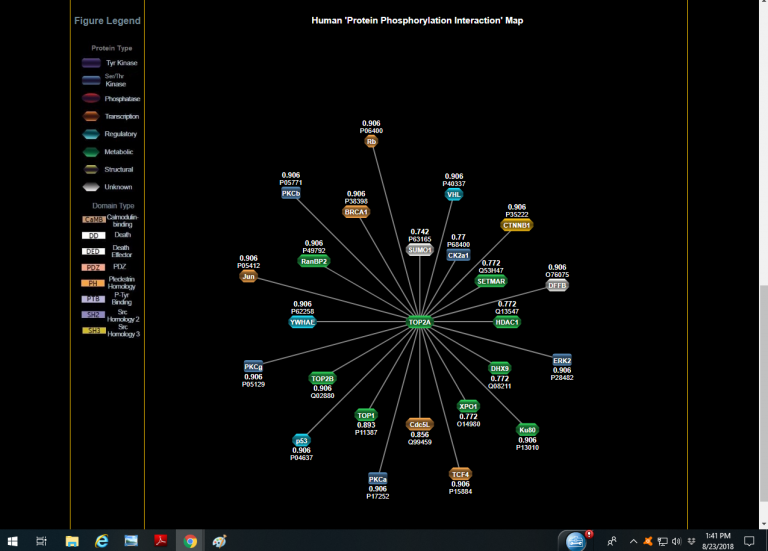Show hidden system tray icons
The image size is (768, 551).
[632, 541]
